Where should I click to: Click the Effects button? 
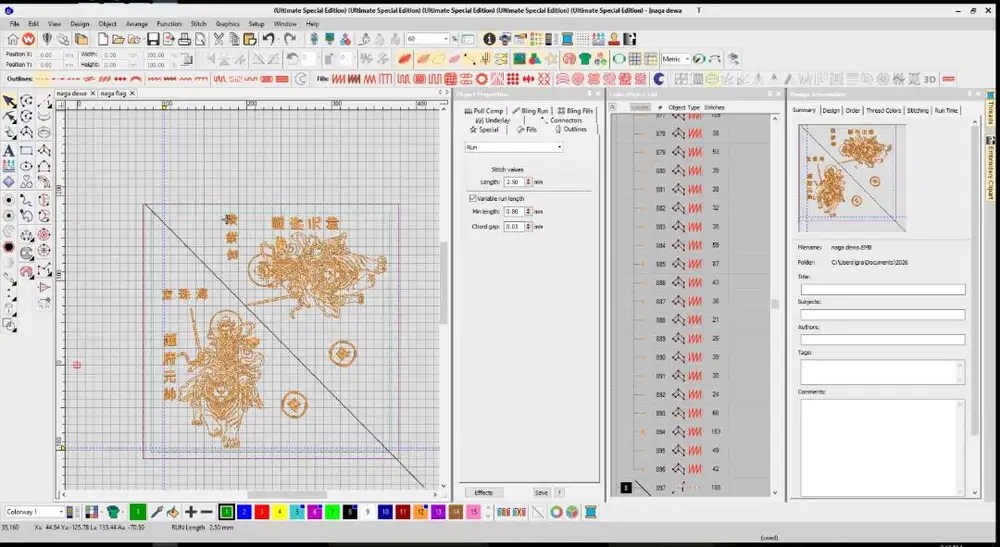click(x=483, y=493)
